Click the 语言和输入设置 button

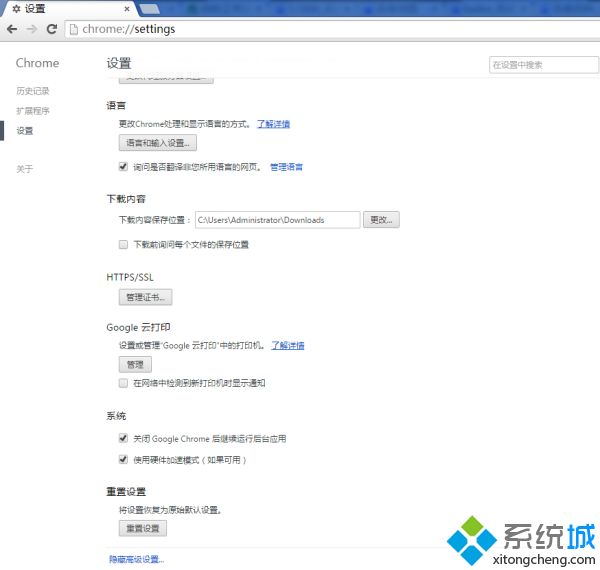[158, 143]
